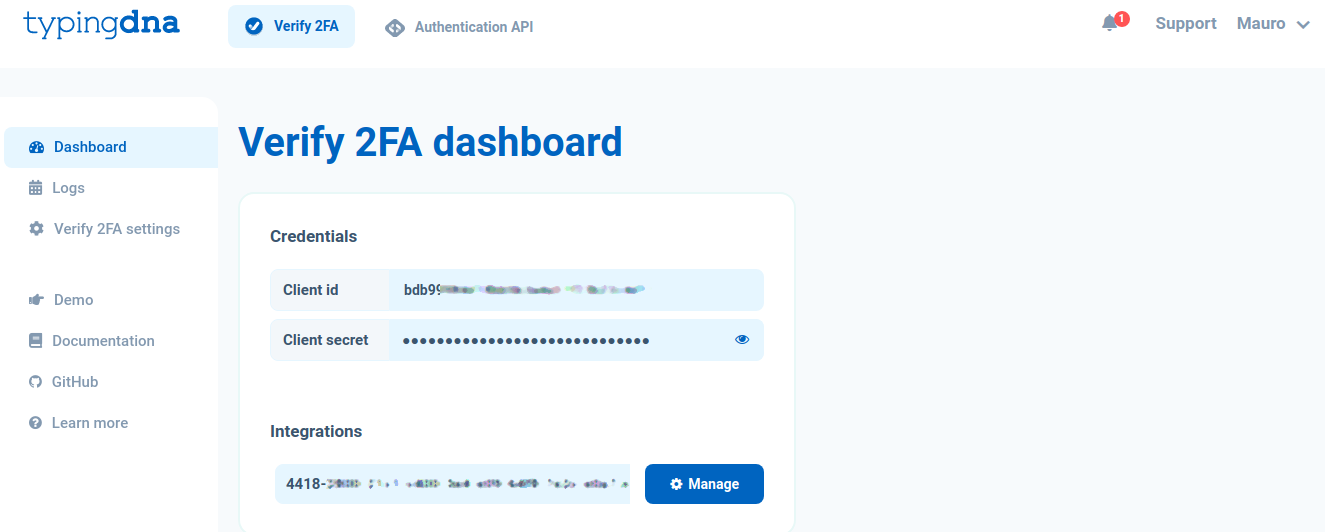This screenshot has width=1325, height=532.
Task: Click the integration ID starting 4418-
Action: 452,484
